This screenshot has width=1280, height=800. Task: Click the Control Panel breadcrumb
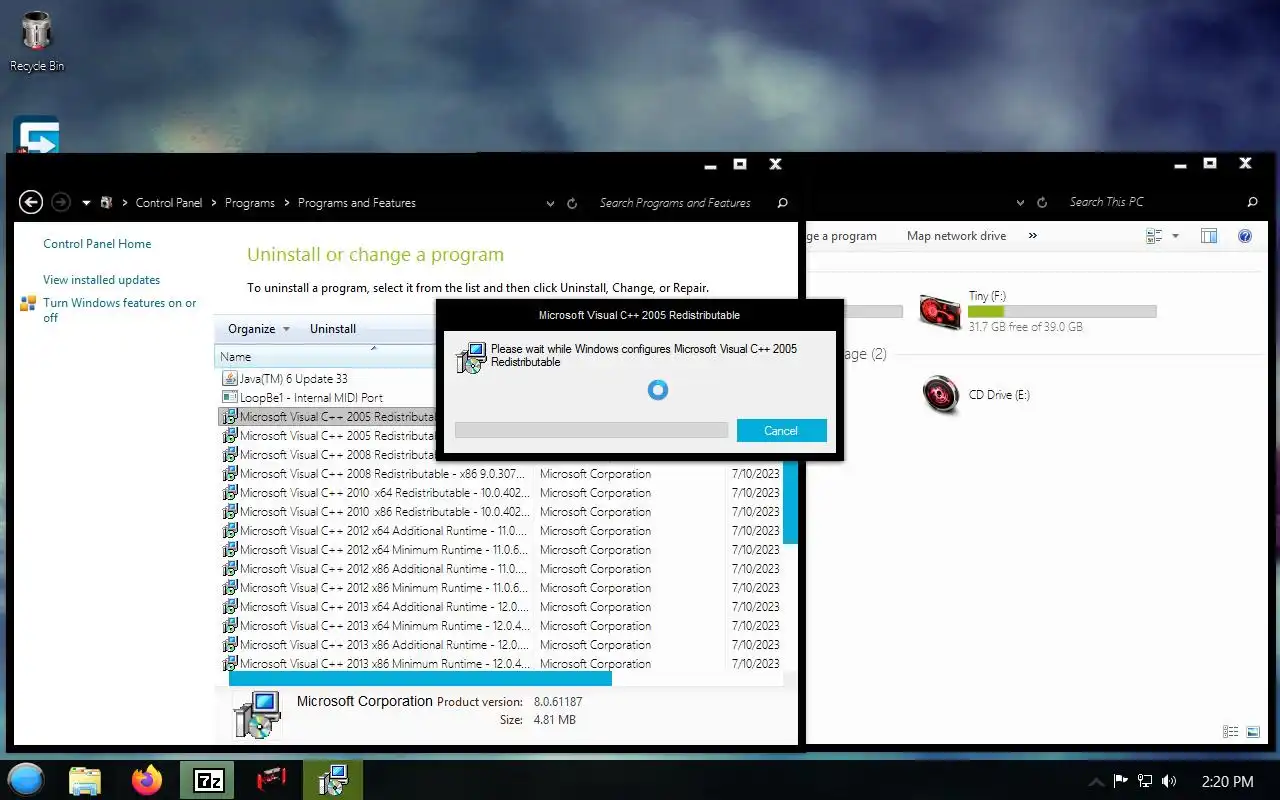(169, 203)
